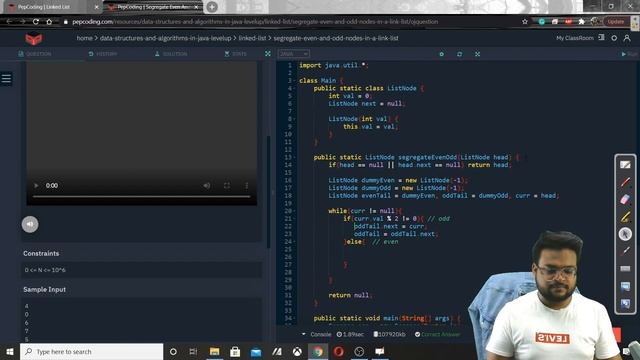Open the Java language dropdown

click(x=294, y=54)
